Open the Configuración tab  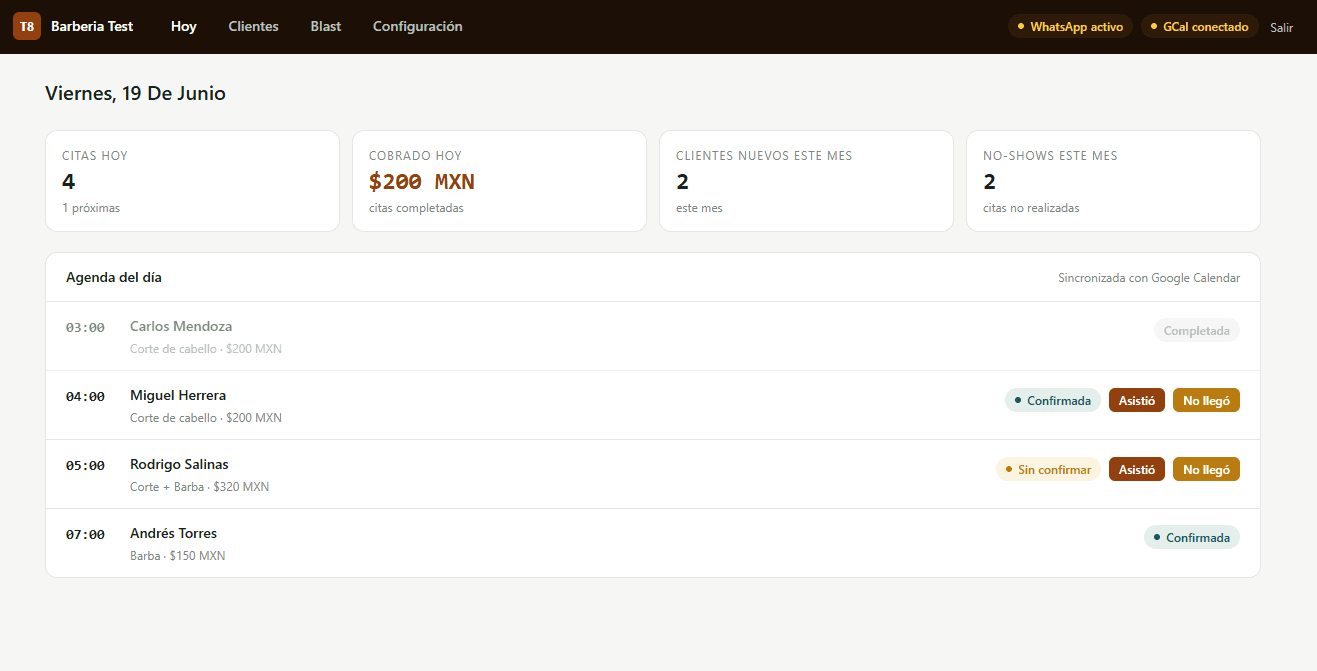tap(418, 27)
